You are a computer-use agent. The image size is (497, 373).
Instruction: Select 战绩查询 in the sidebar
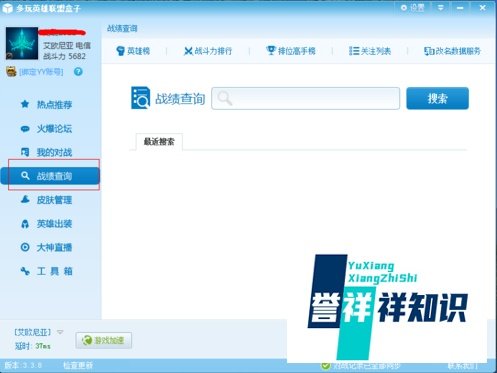(50, 176)
